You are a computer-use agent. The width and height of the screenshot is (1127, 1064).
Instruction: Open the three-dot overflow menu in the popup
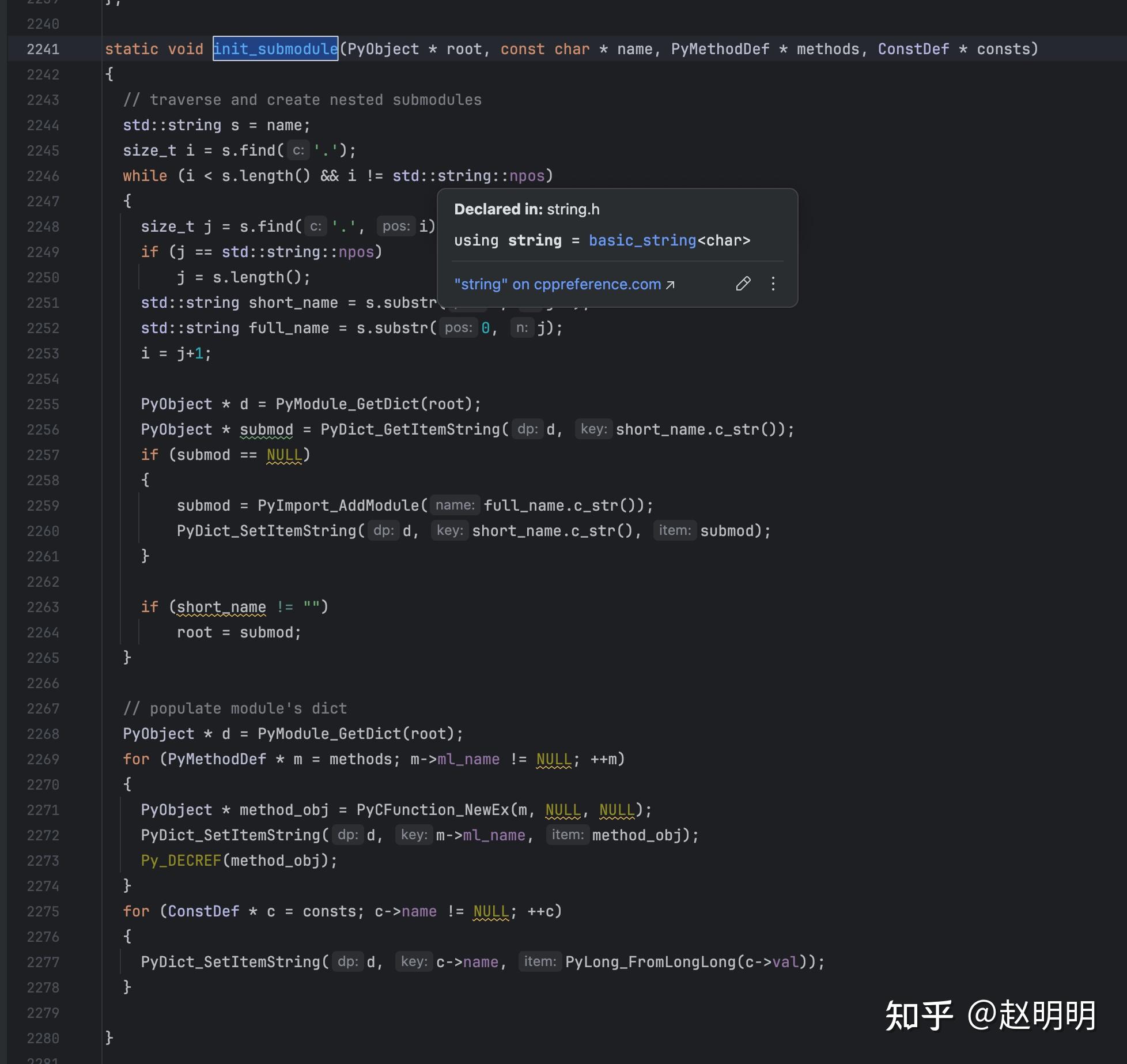pyautogui.click(x=773, y=284)
